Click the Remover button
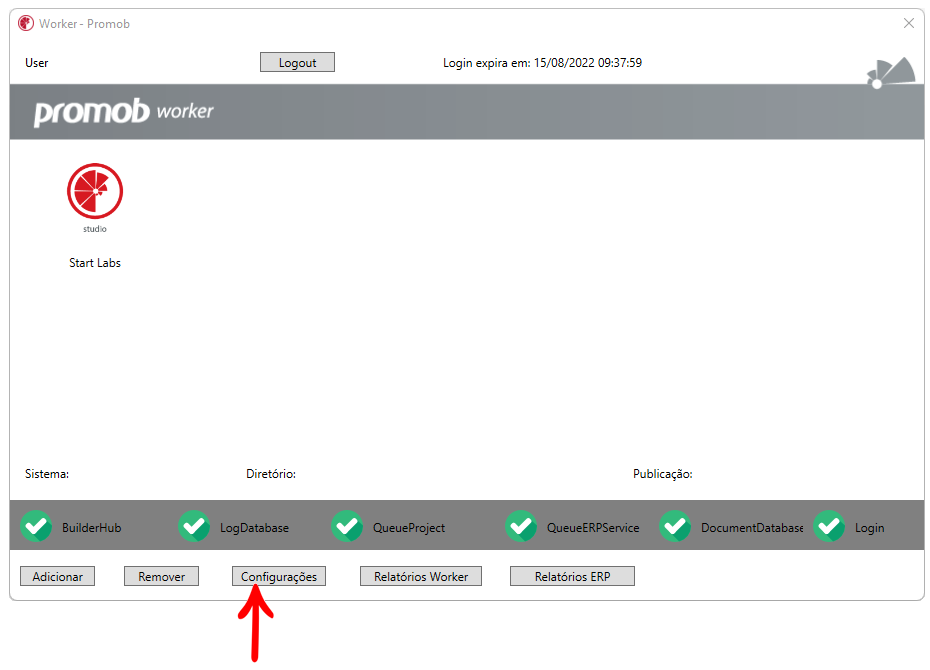Image resolution: width=930 pixels, height=670 pixels. point(161,576)
